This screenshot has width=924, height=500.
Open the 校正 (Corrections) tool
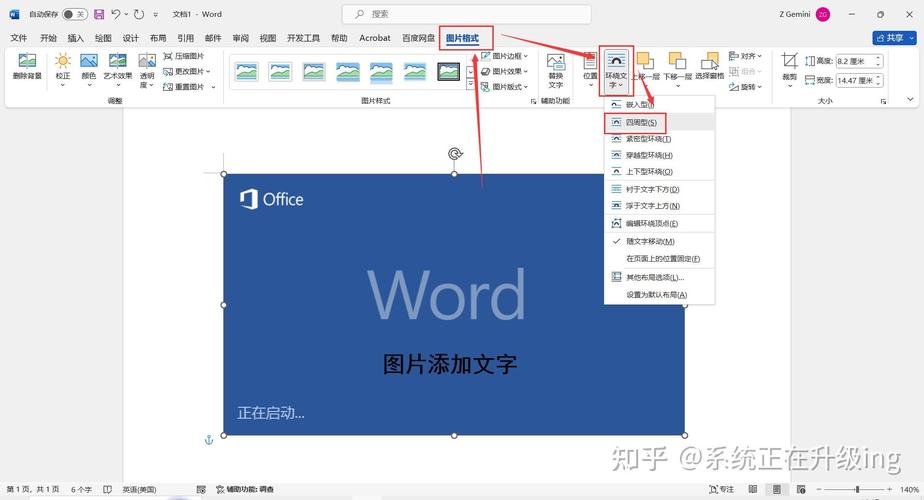tap(62, 69)
